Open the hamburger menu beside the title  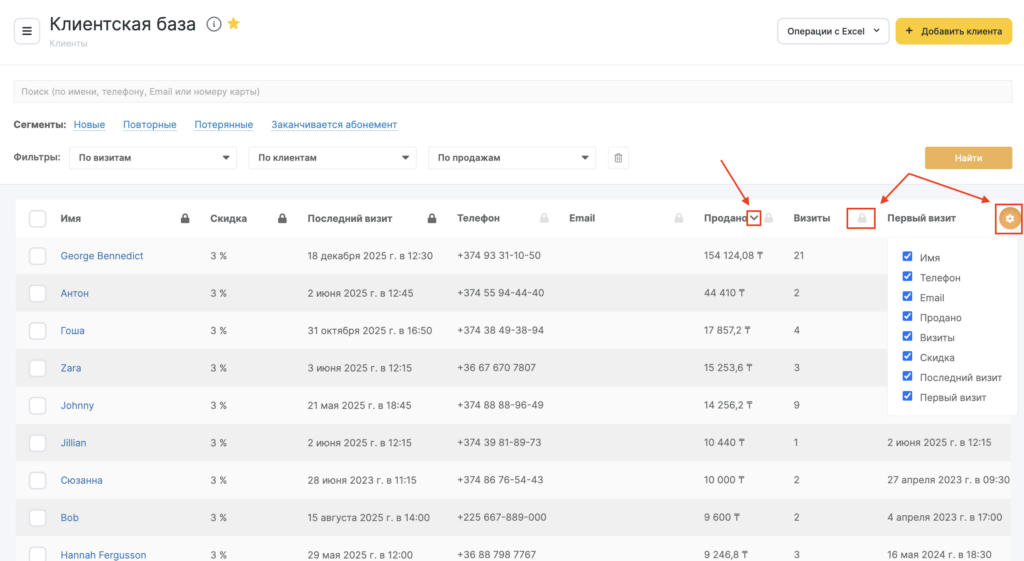click(x=27, y=31)
